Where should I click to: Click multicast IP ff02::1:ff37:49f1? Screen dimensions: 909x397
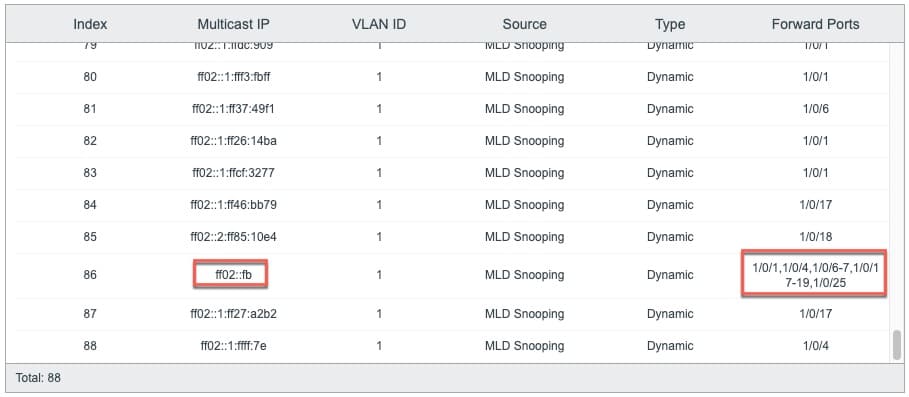[234, 109]
